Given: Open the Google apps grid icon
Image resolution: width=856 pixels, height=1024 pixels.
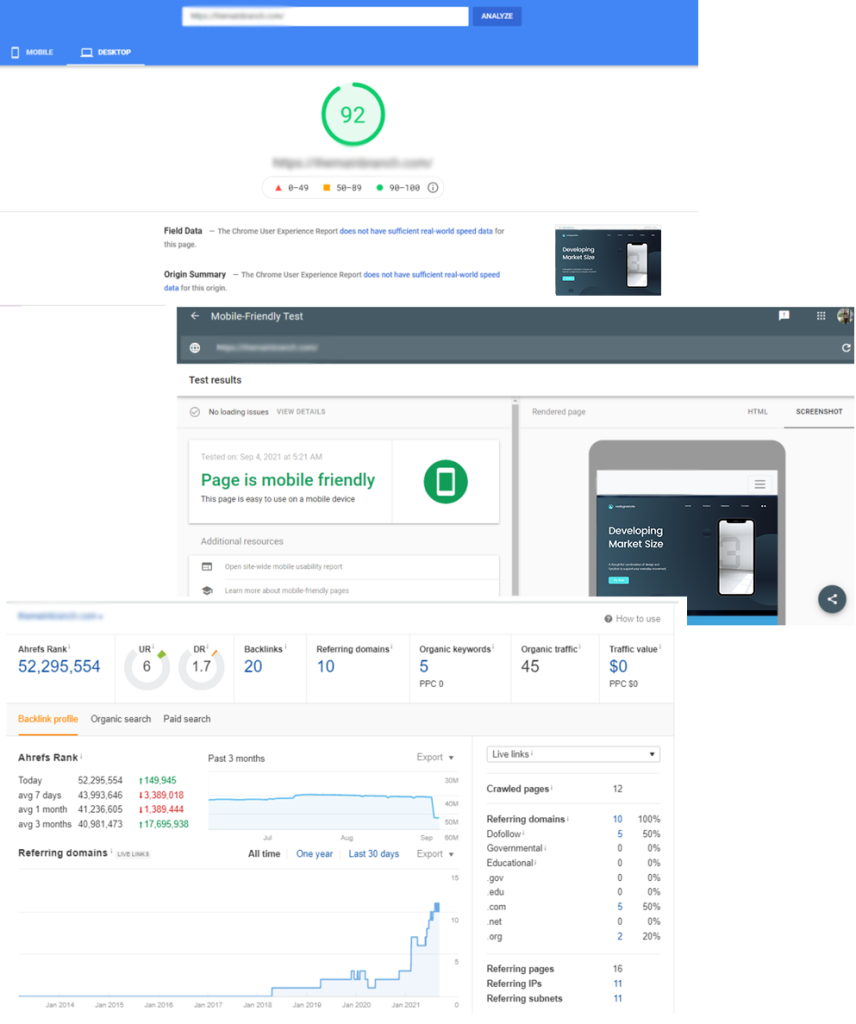Looking at the screenshot, I should (x=820, y=316).
